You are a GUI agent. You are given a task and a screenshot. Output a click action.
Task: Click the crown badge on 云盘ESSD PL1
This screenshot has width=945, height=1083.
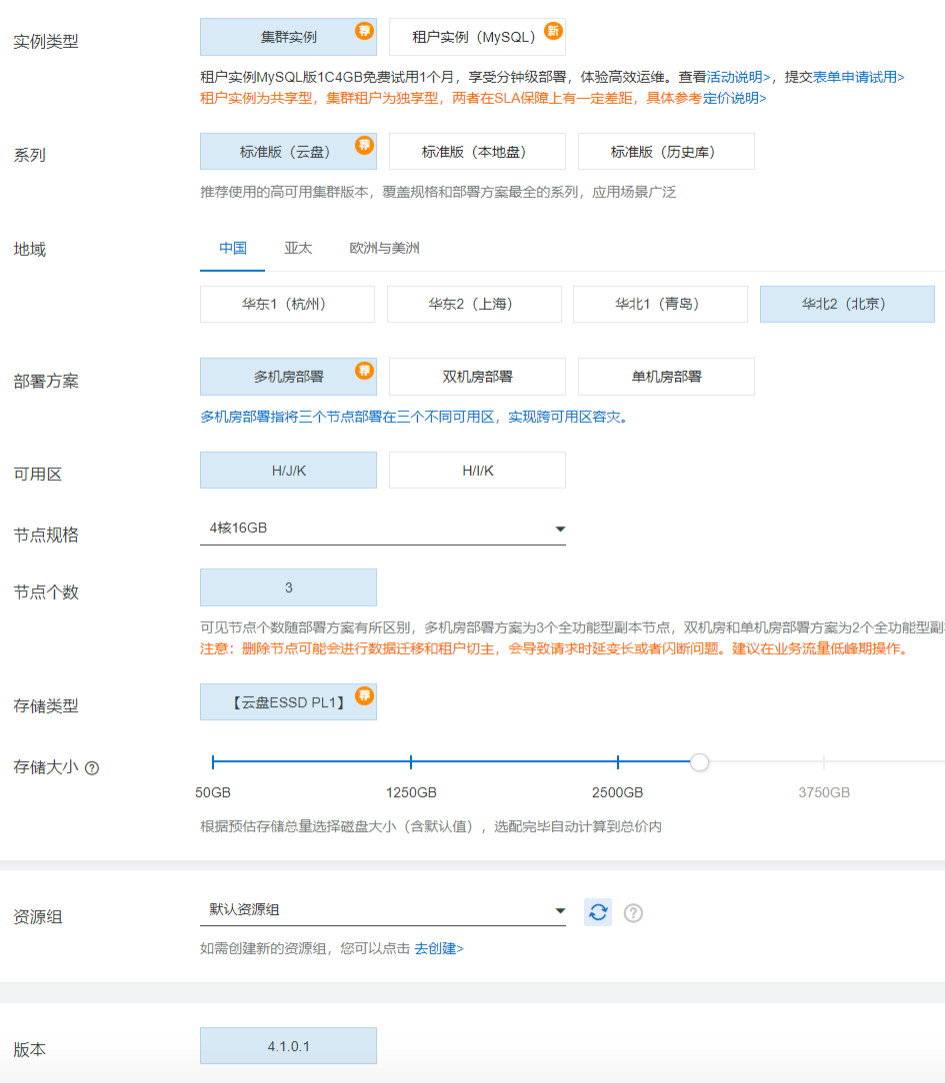(363, 693)
